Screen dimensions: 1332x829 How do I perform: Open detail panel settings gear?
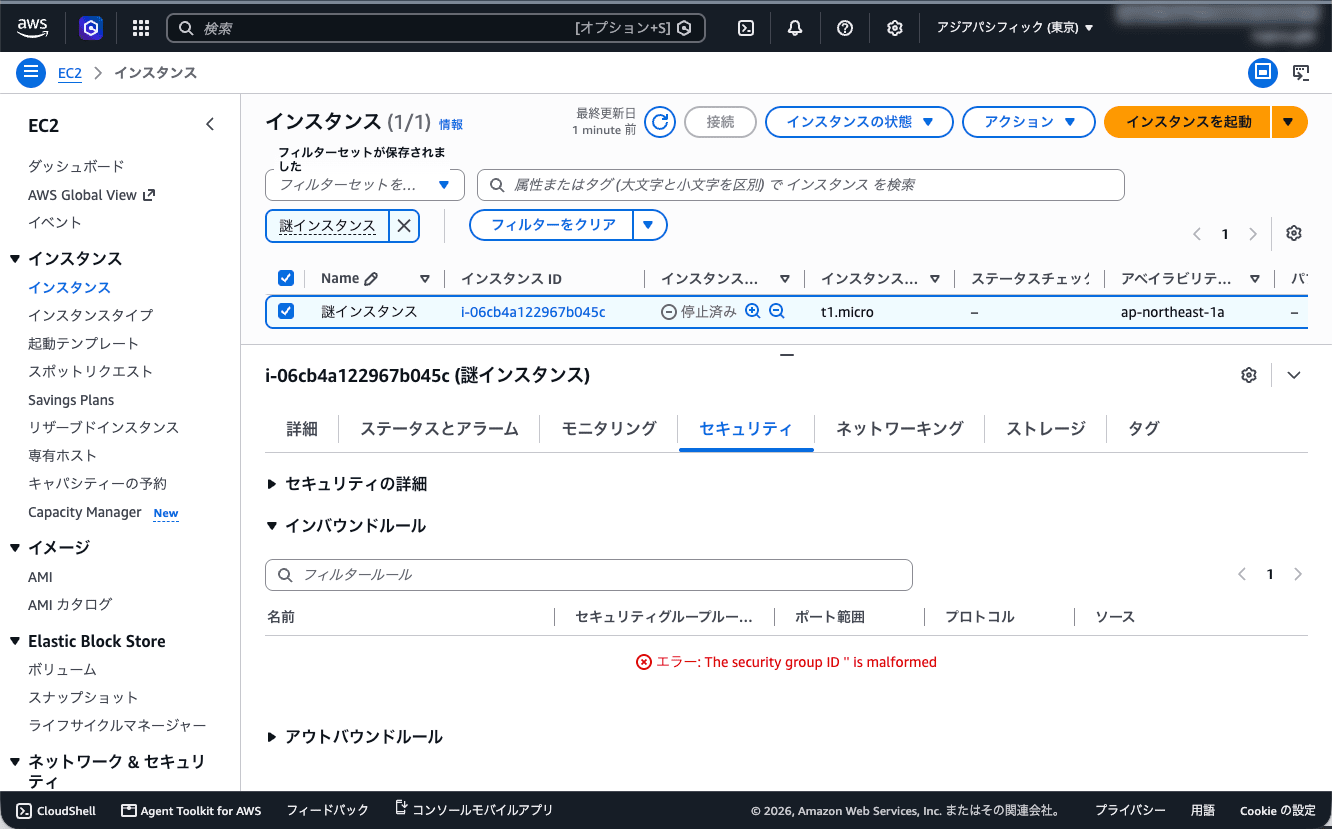[1248, 375]
